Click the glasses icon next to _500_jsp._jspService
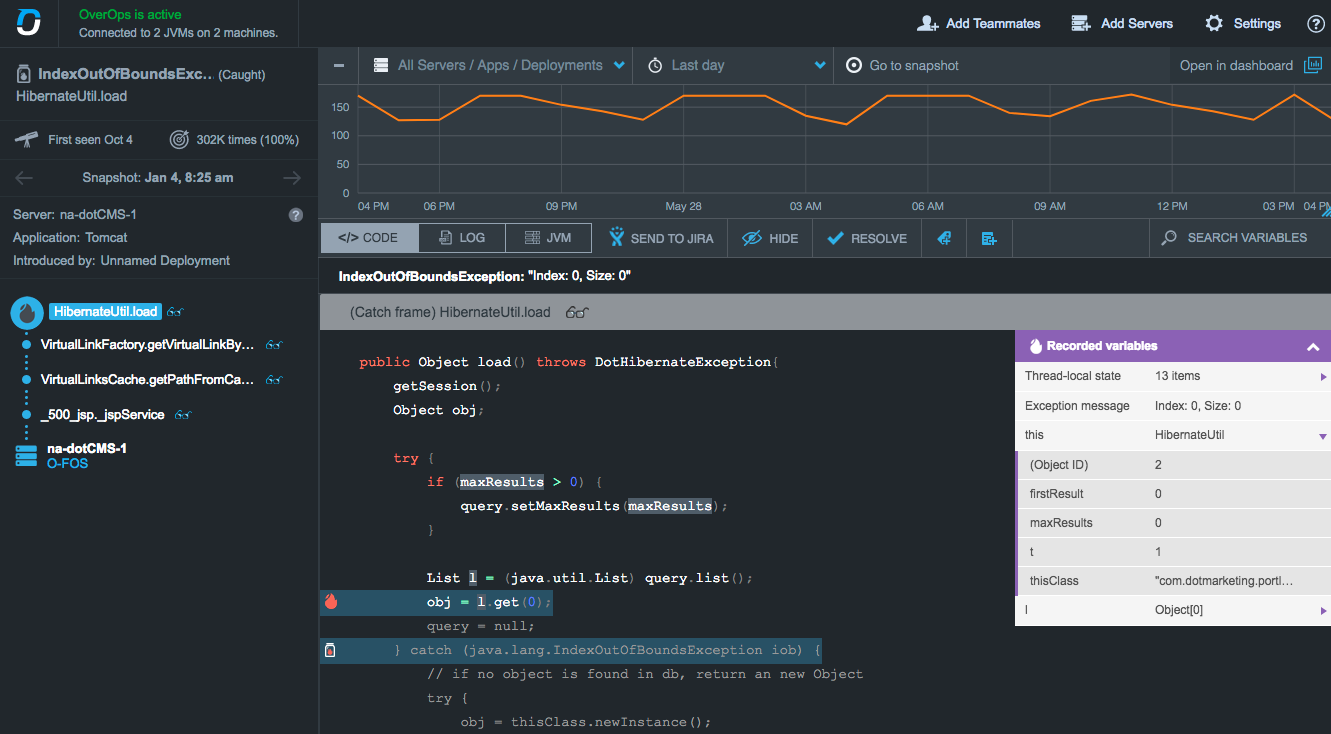Viewport: 1331px width, 734px height. (x=184, y=414)
